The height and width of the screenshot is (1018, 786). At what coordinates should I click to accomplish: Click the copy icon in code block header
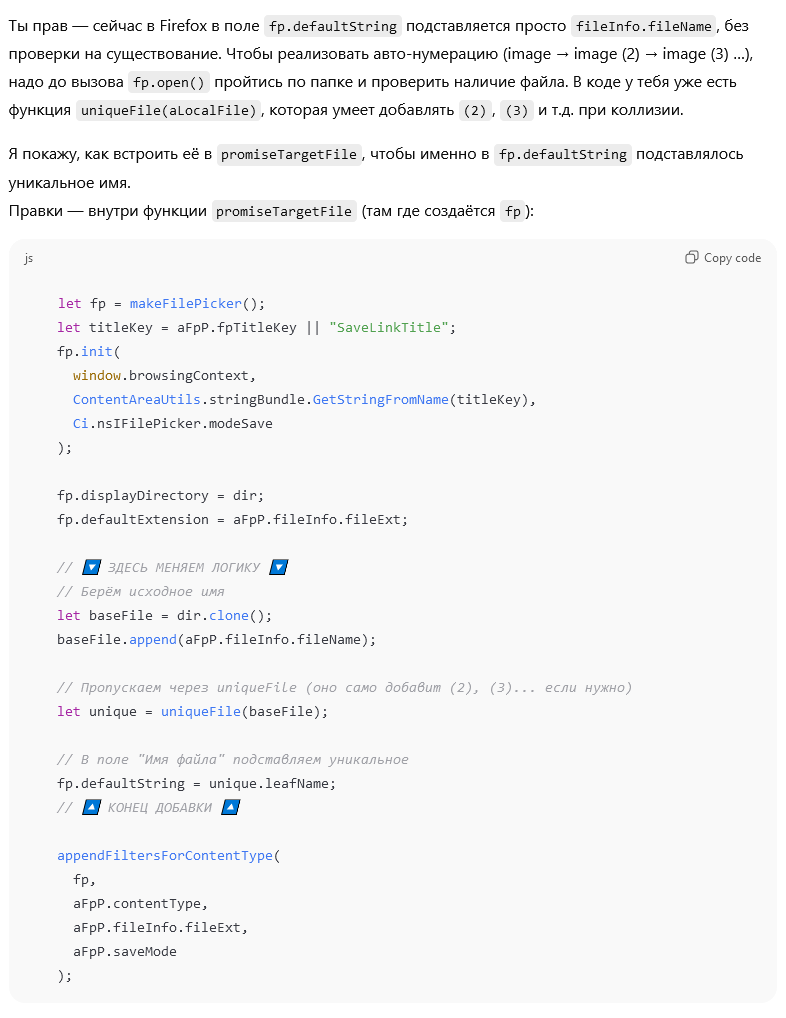[692, 258]
